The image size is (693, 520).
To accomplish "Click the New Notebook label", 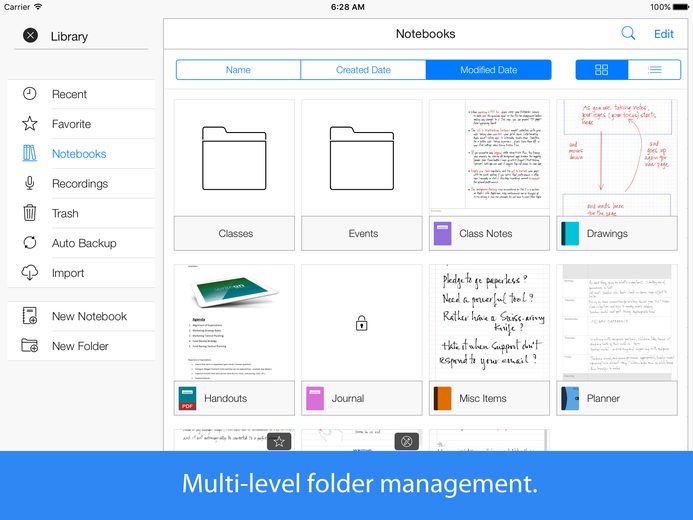I will [x=89, y=316].
